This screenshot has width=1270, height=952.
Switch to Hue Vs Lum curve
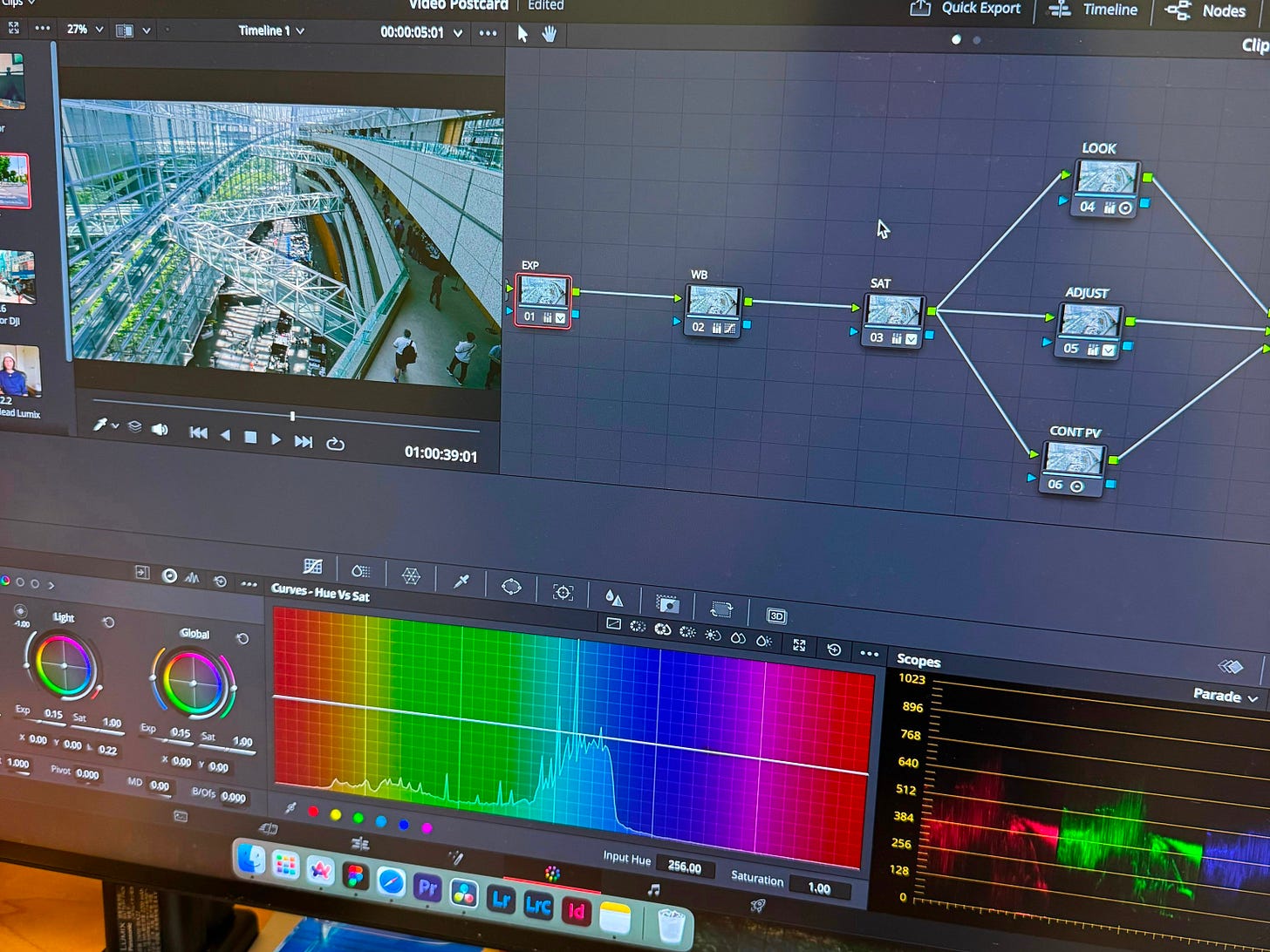687,631
